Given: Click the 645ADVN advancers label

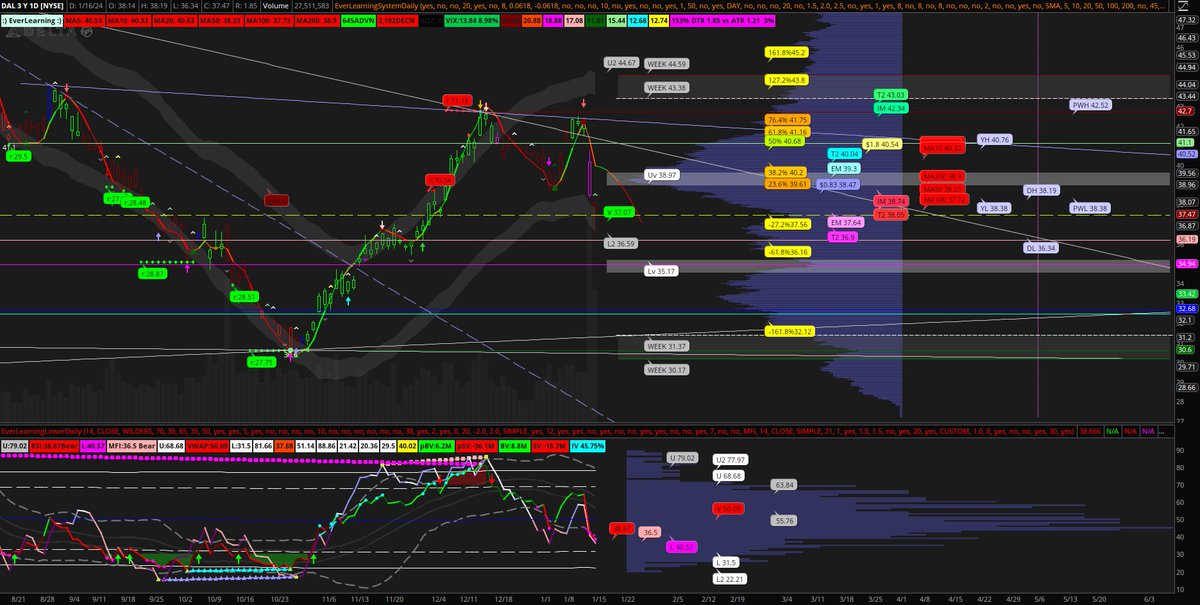Looking at the screenshot, I should tap(358, 21).
